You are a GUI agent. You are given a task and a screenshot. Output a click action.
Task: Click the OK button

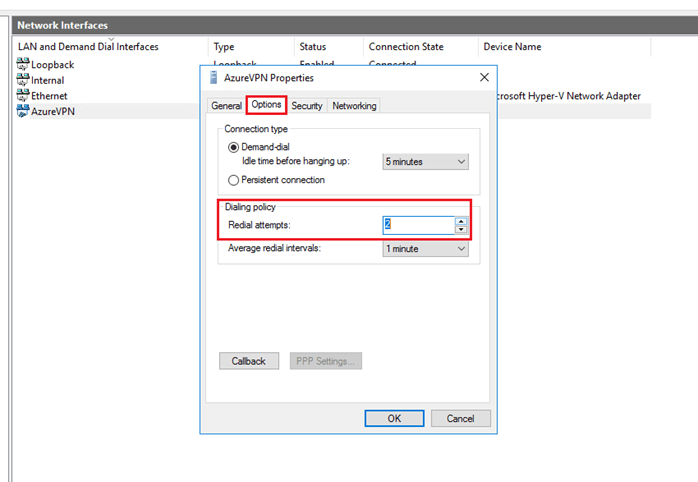pyautogui.click(x=394, y=418)
